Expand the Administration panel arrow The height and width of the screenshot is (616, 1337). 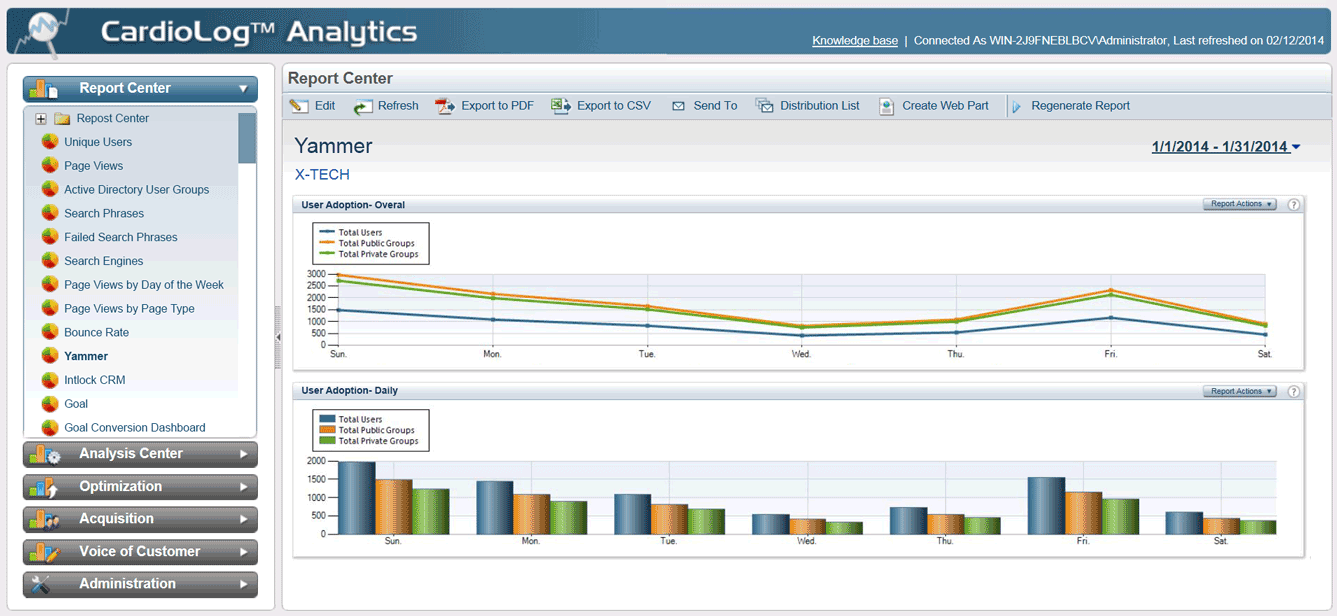244,584
